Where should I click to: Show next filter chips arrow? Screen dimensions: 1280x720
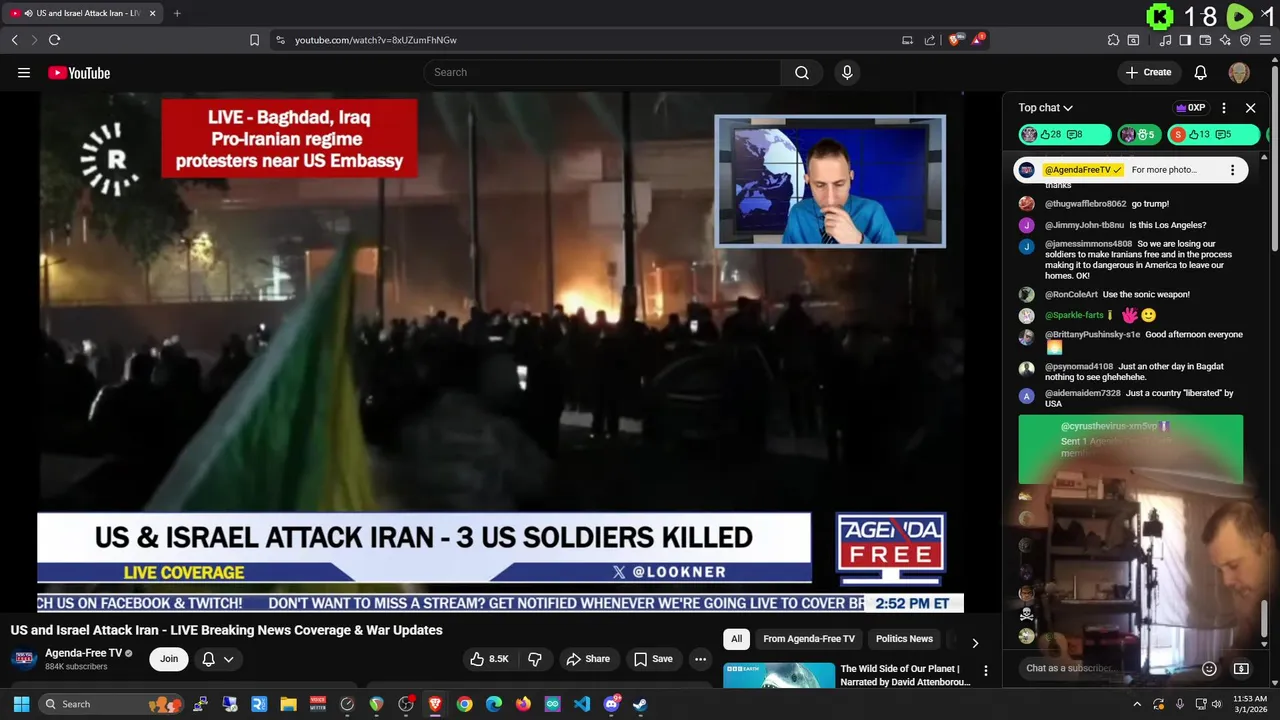click(x=975, y=642)
